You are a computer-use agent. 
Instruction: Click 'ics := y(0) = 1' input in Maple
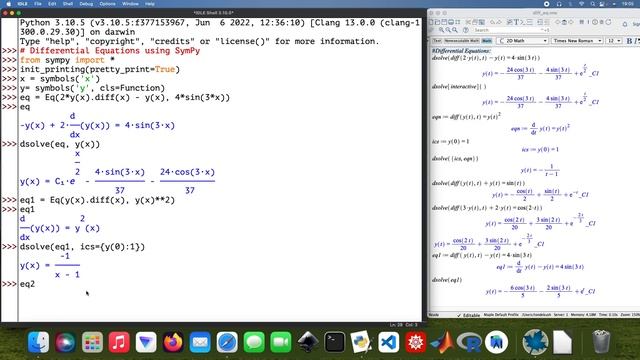(450, 142)
